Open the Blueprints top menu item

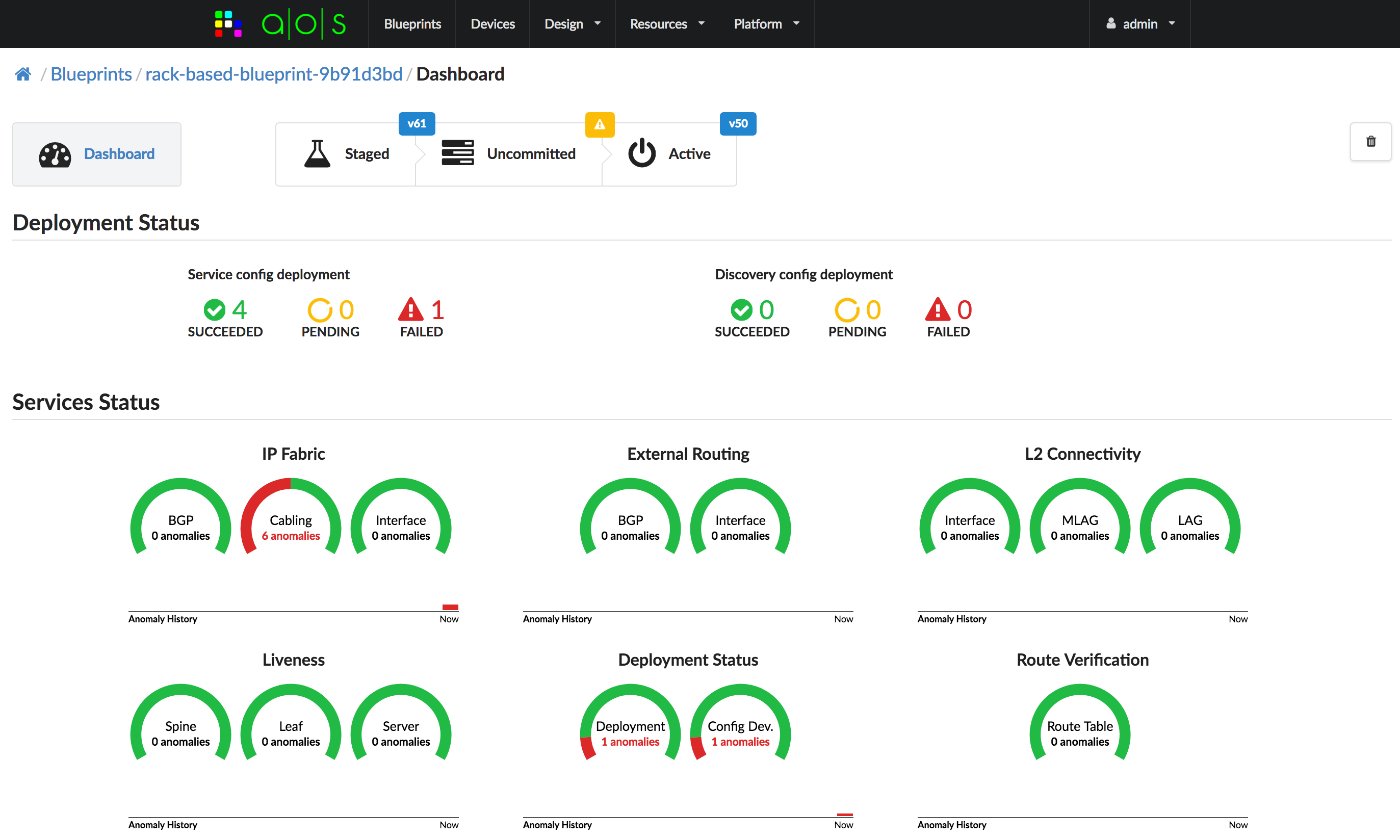tap(412, 24)
